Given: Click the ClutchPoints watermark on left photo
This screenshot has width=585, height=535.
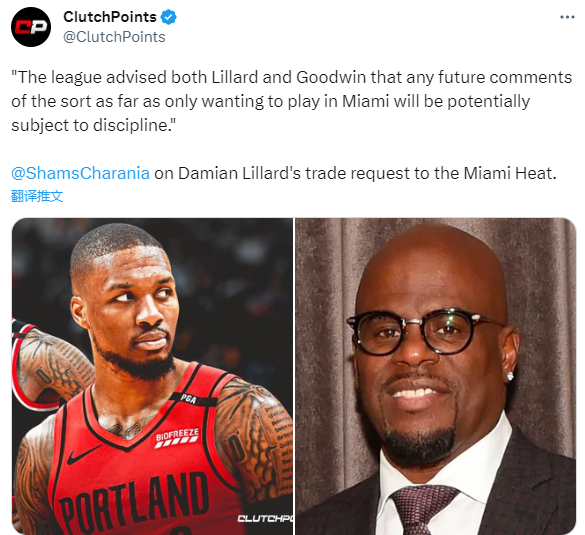Looking at the screenshot, I should (265, 518).
